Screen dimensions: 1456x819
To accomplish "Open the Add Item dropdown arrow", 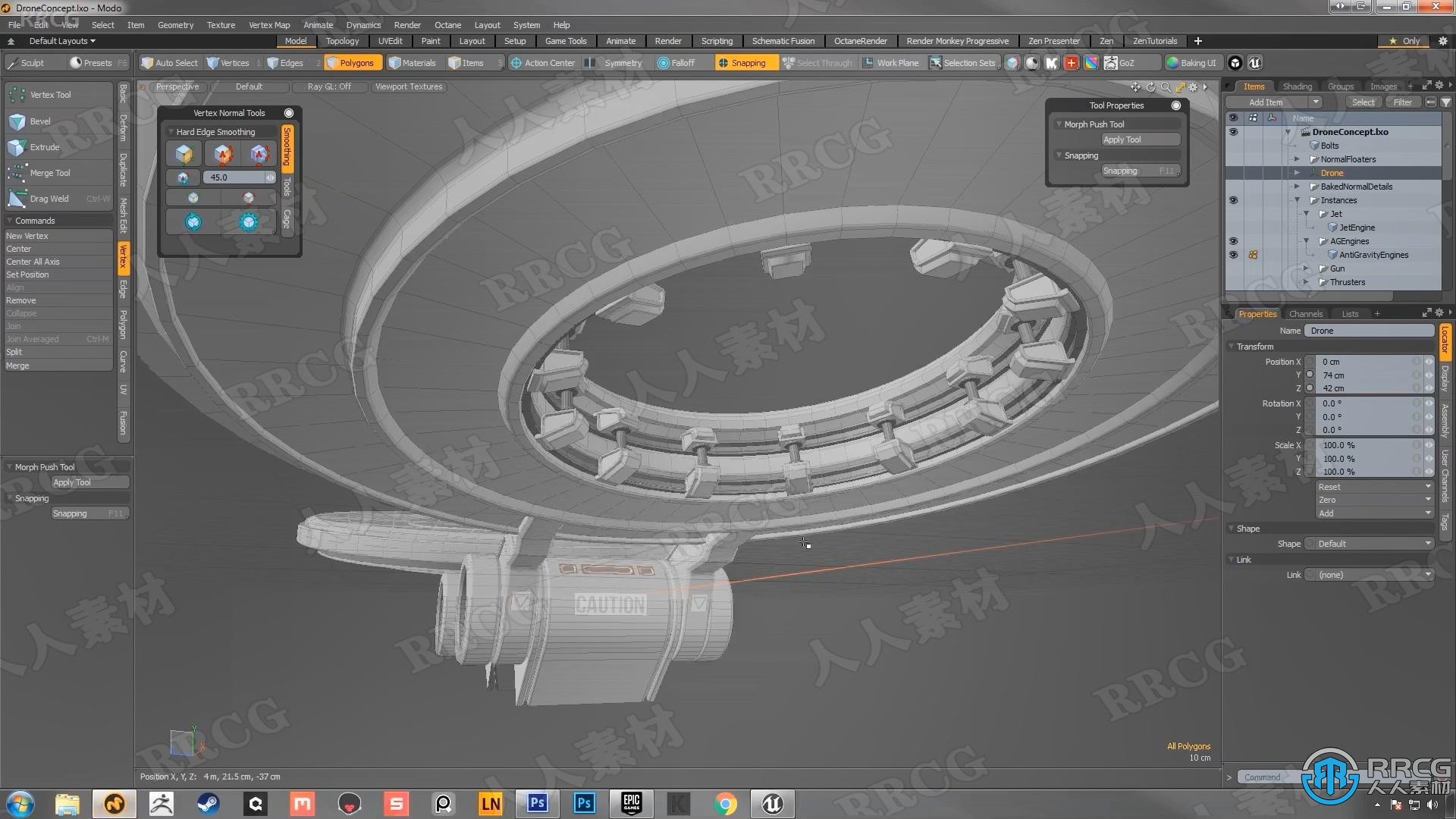I will [x=1316, y=102].
